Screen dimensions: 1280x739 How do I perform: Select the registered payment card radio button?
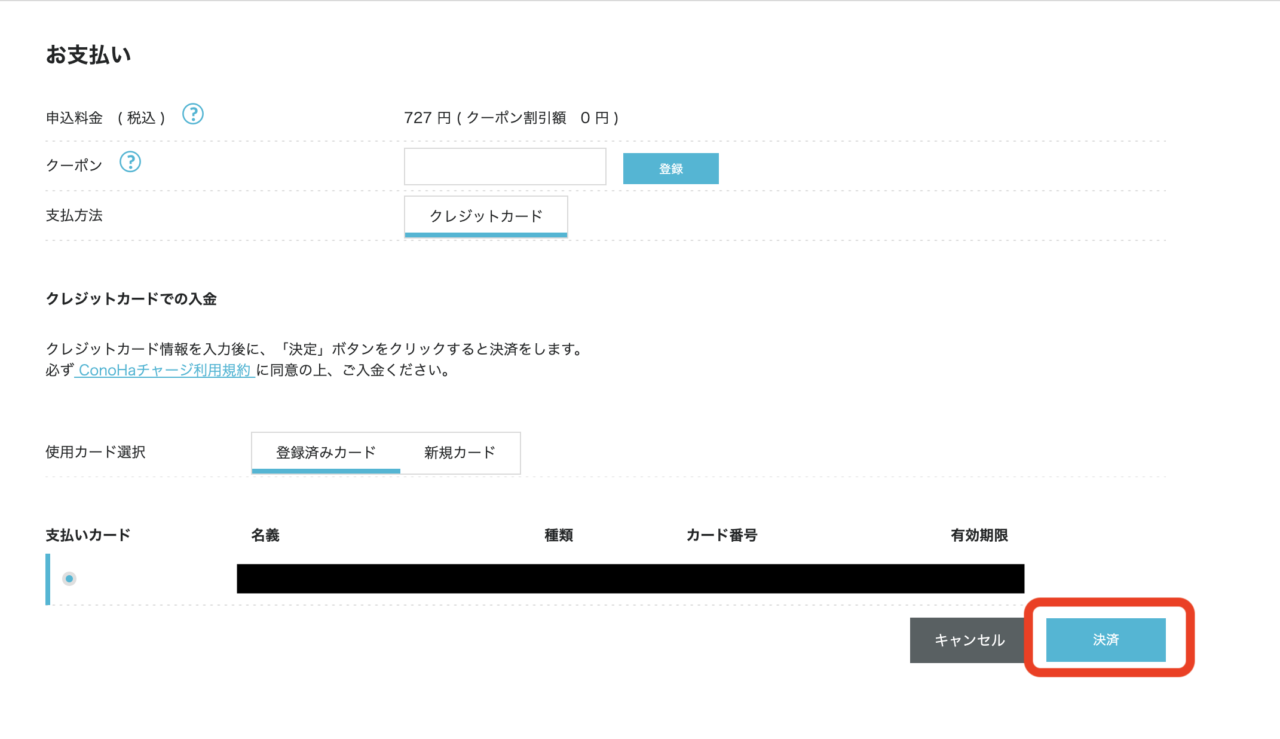(68, 577)
